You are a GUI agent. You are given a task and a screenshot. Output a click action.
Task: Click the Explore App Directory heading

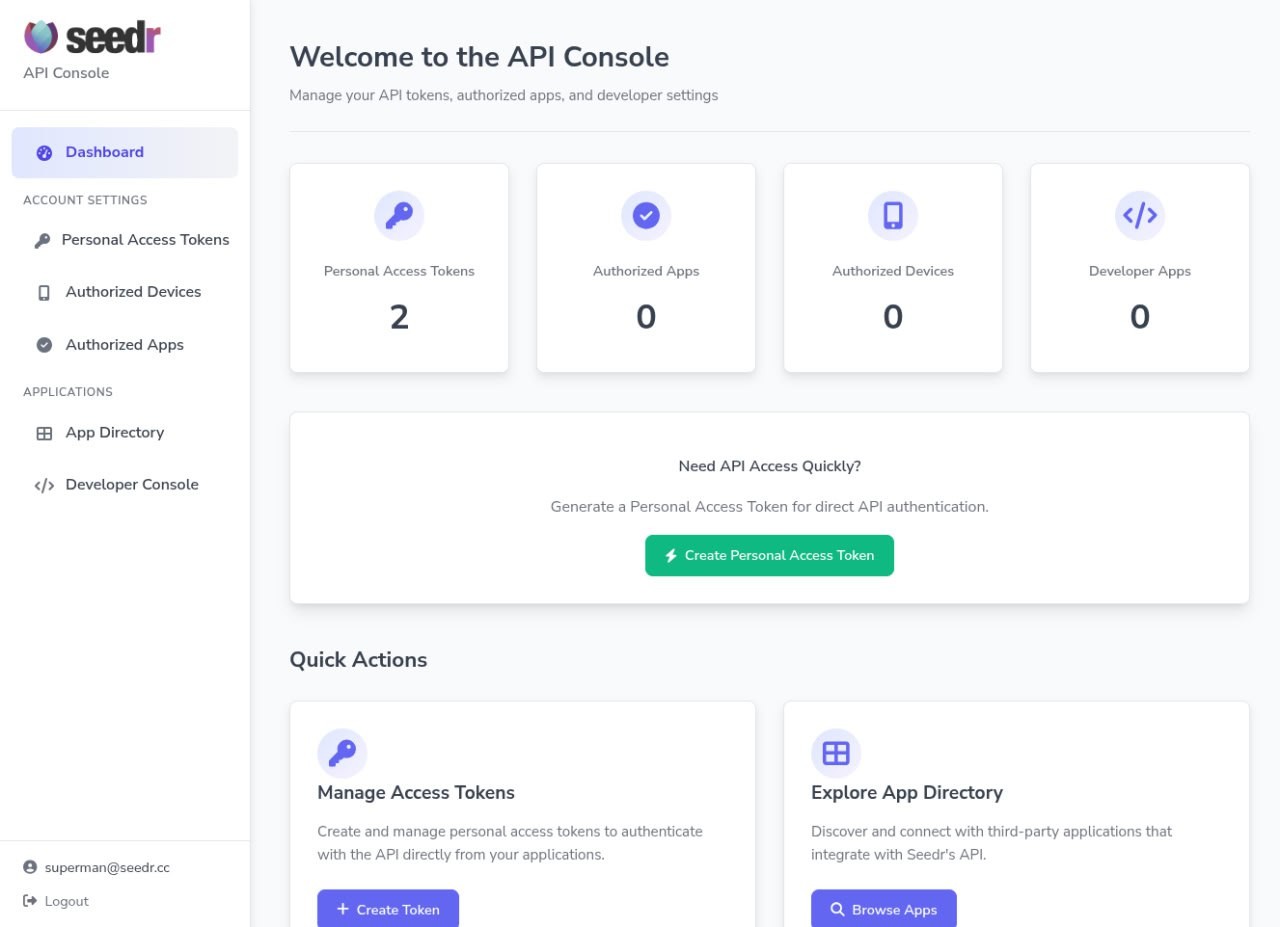point(907,793)
